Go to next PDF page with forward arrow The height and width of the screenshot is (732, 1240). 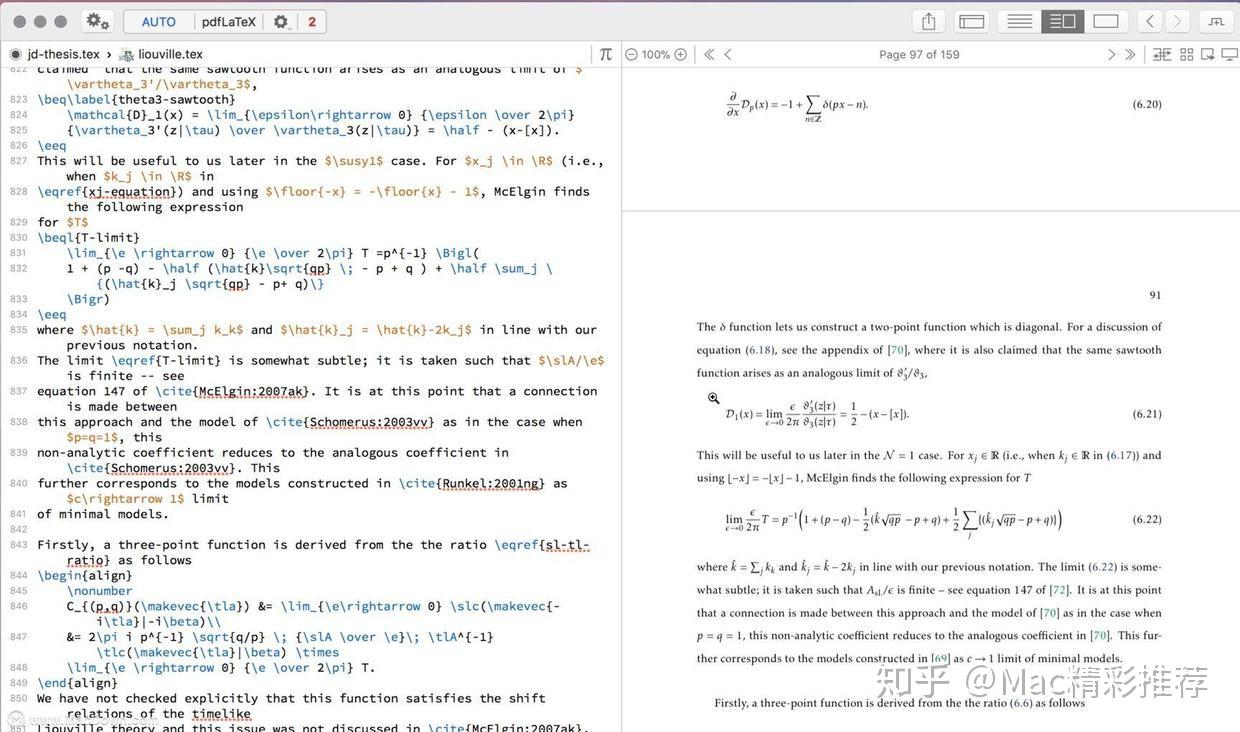coord(1110,55)
